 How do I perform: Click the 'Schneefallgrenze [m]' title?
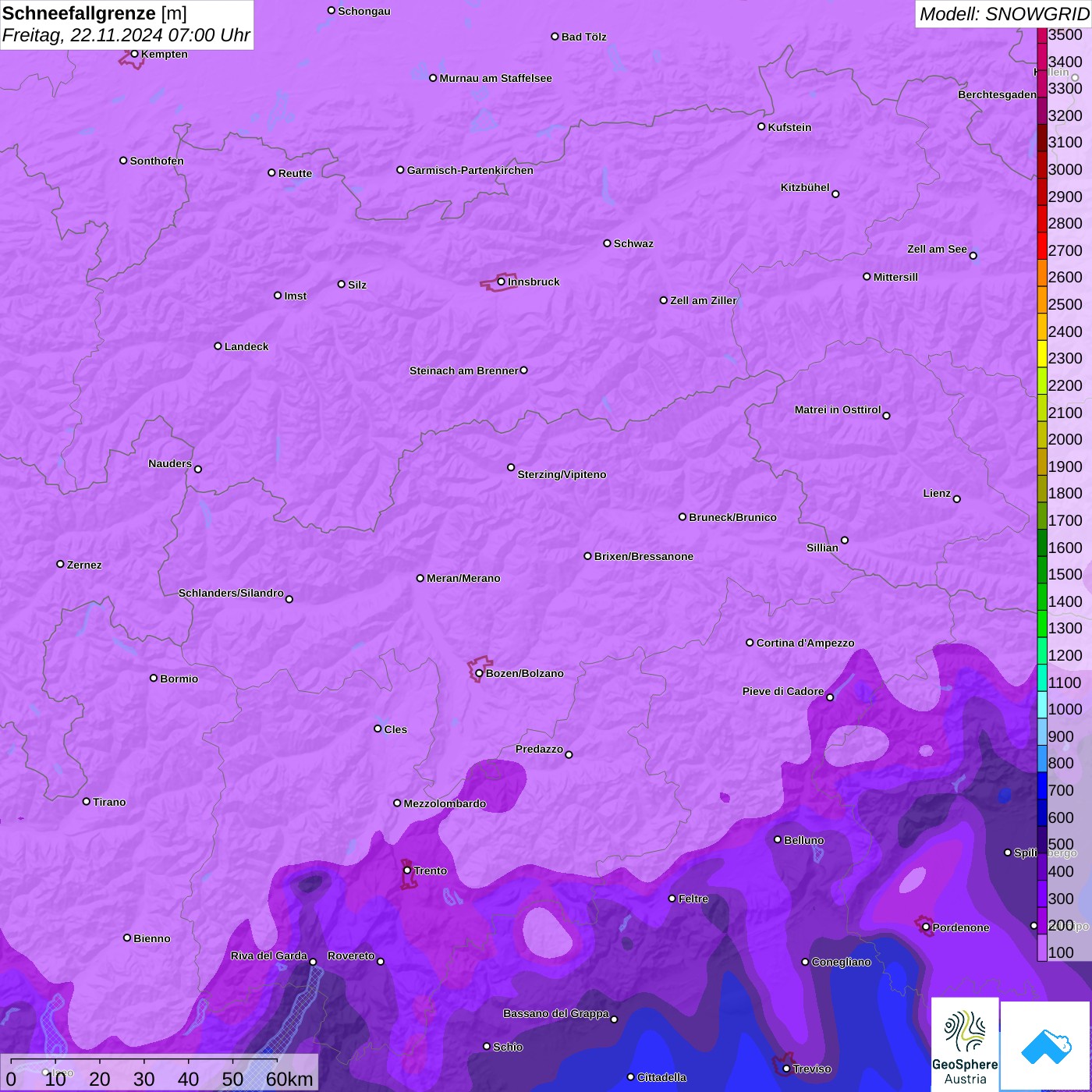click(x=94, y=13)
